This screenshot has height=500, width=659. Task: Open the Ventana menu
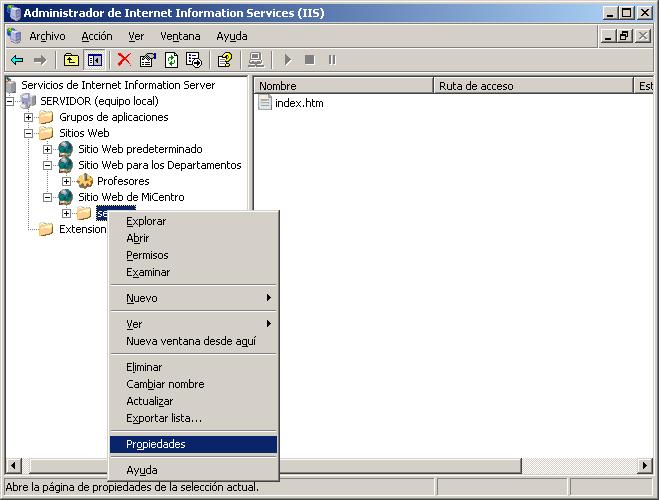coord(180,36)
